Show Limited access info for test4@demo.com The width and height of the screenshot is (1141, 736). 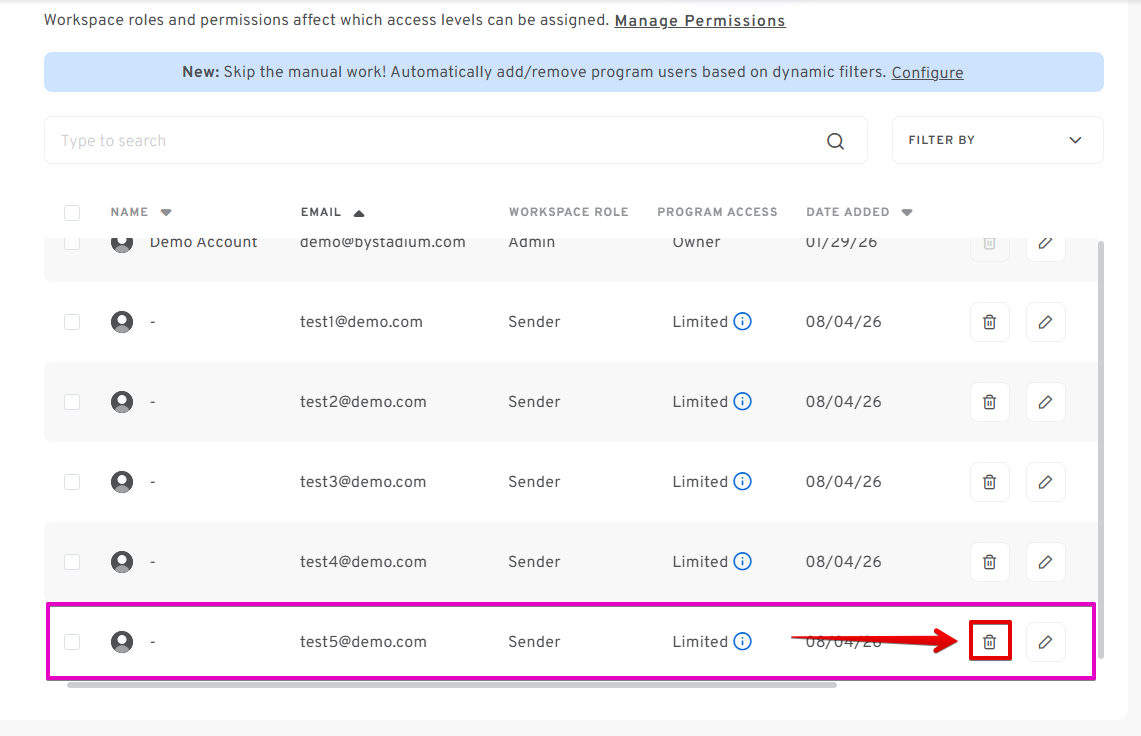742,561
